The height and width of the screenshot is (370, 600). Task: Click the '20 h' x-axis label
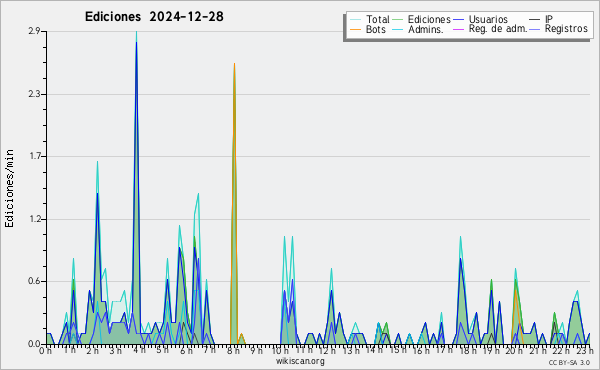(513, 351)
